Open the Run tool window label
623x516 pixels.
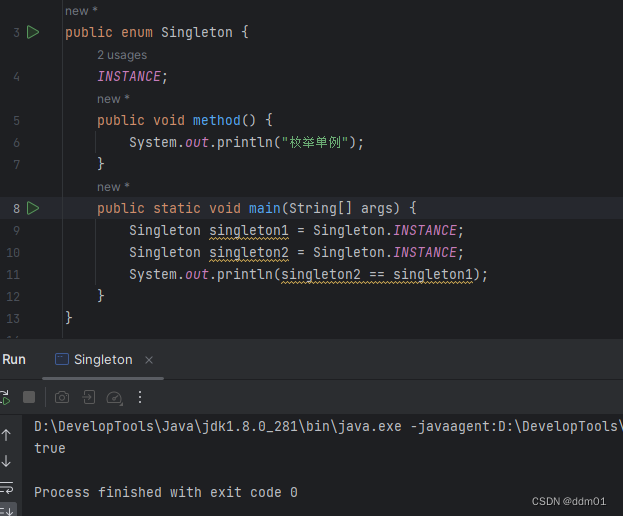(14, 359)
